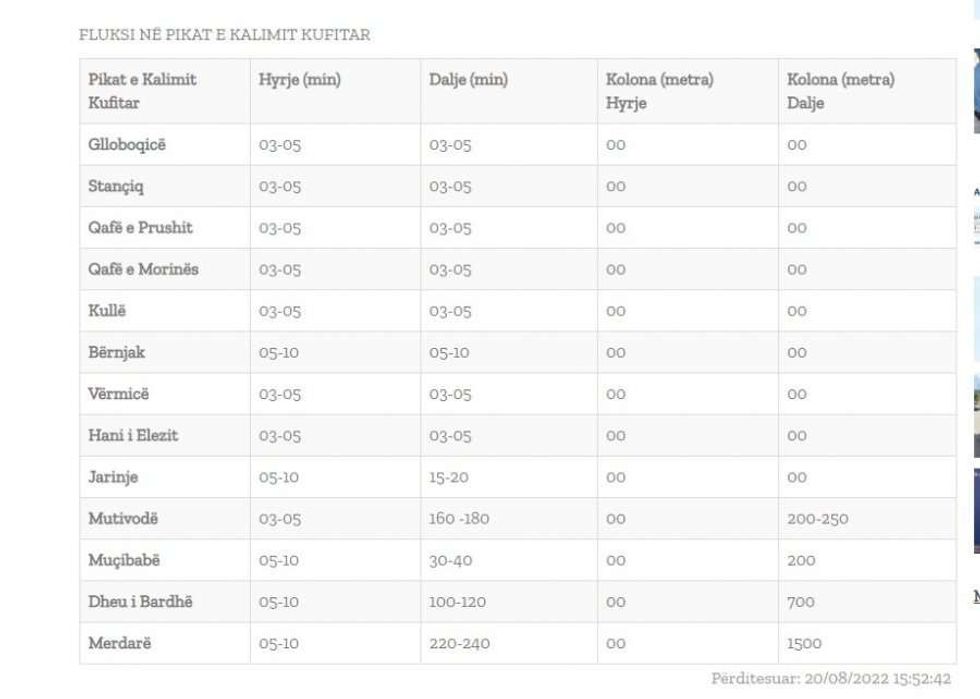
Task: Click the Kolona (metra) Dalje header
Action: point(840,91)
